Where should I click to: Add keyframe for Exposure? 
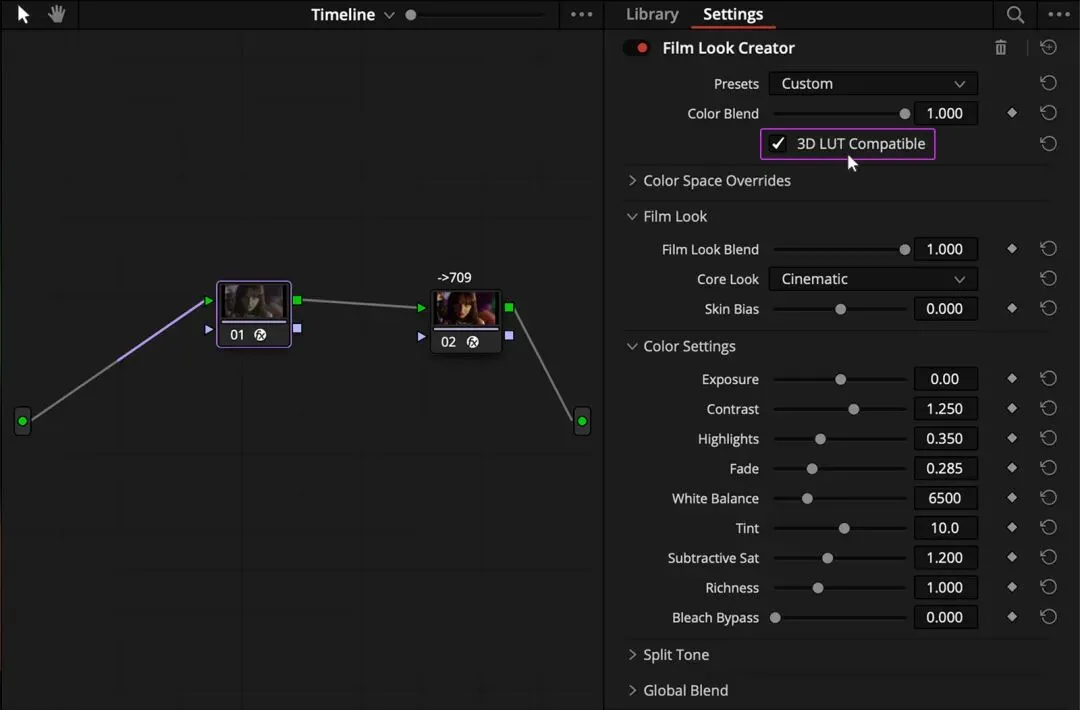(1012, 379)
